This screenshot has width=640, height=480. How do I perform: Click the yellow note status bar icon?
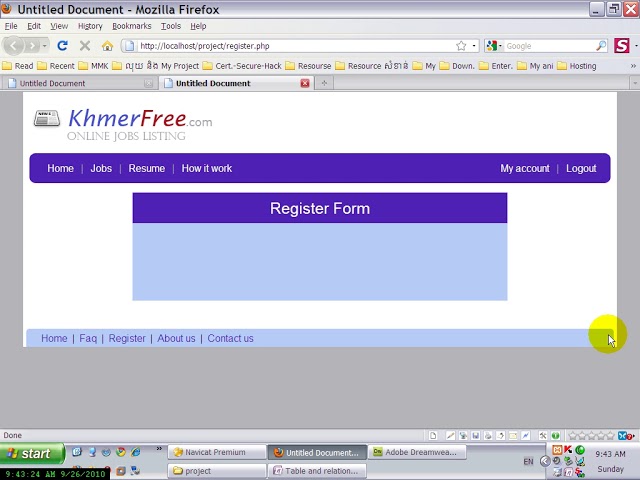pos(513,436)
